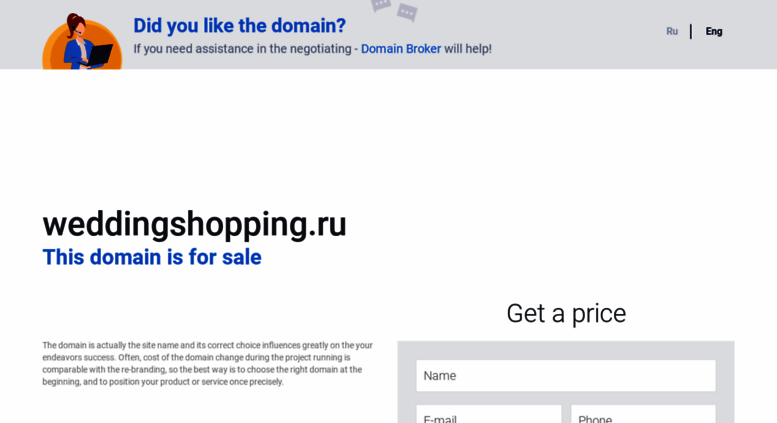The height and width of the screenshot is (423, 777).
Task: Click the negotiating assistance banner text
Action: (x=312, y=49)
